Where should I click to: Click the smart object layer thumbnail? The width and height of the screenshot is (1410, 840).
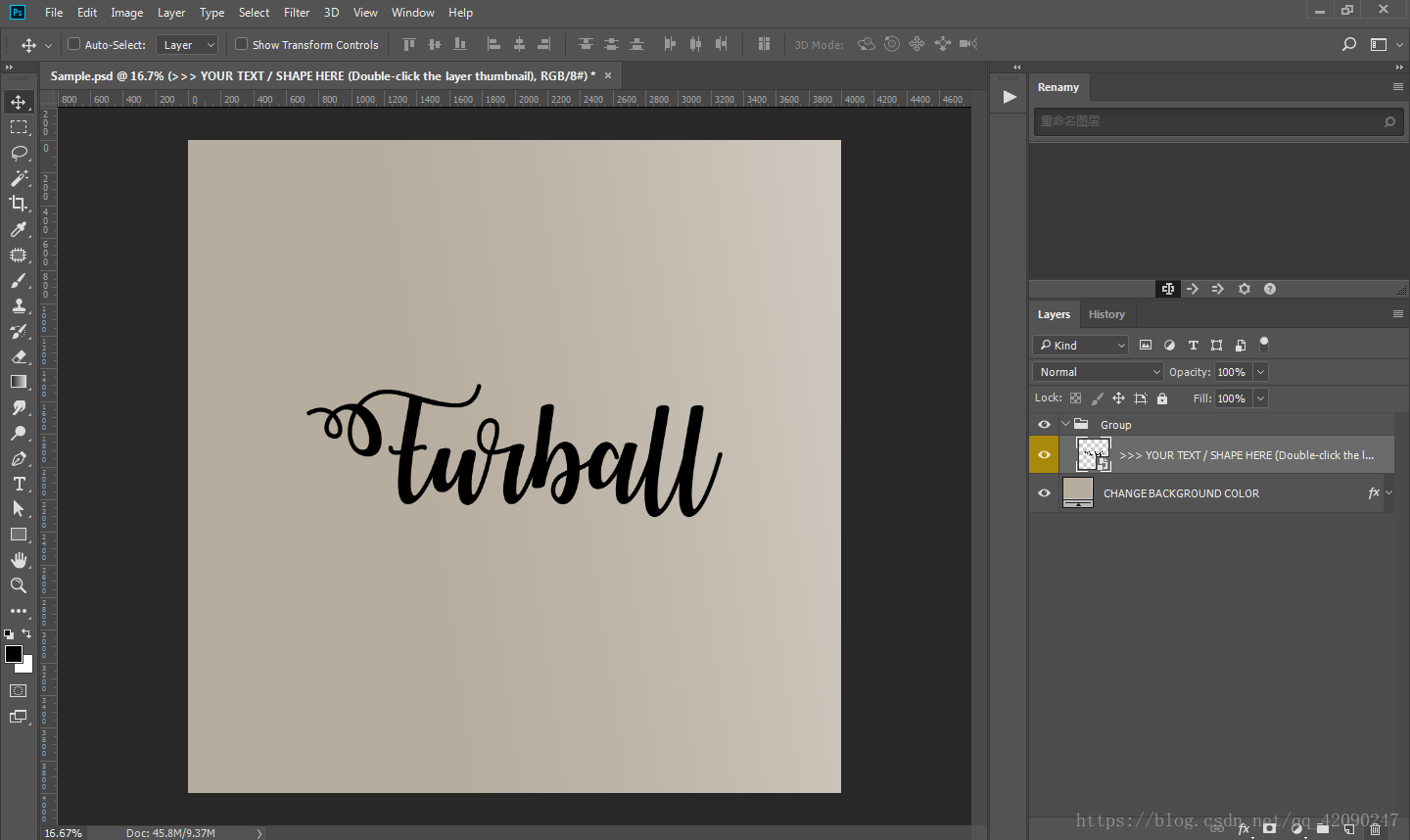(x=1093, y=454)
